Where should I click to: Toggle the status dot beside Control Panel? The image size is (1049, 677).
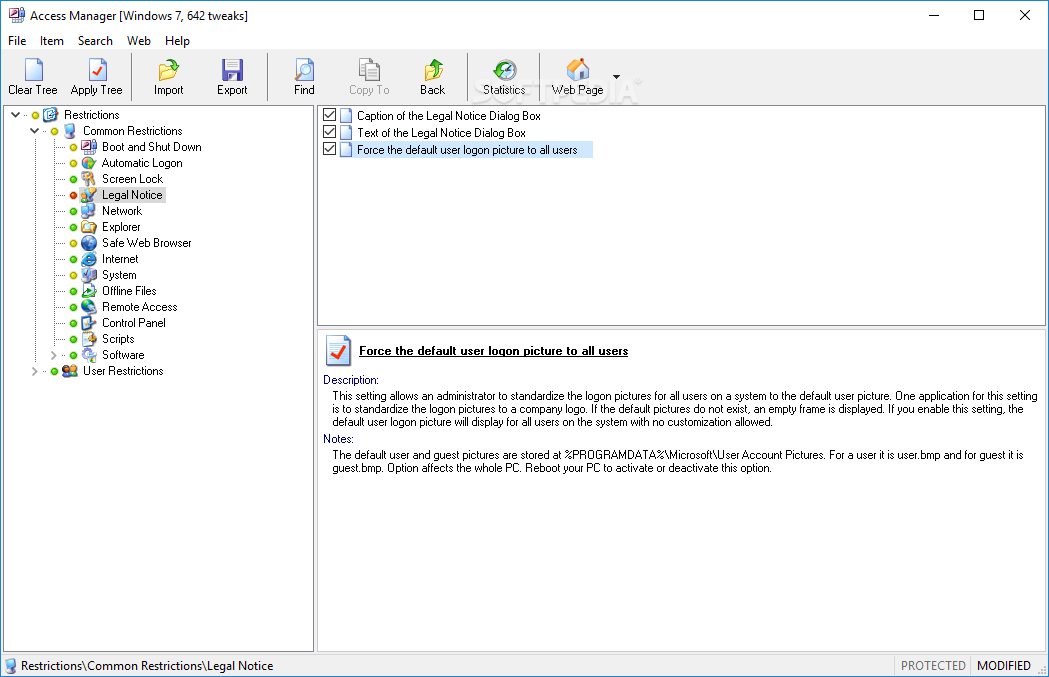pyautogui.click(x=74, y=324)
